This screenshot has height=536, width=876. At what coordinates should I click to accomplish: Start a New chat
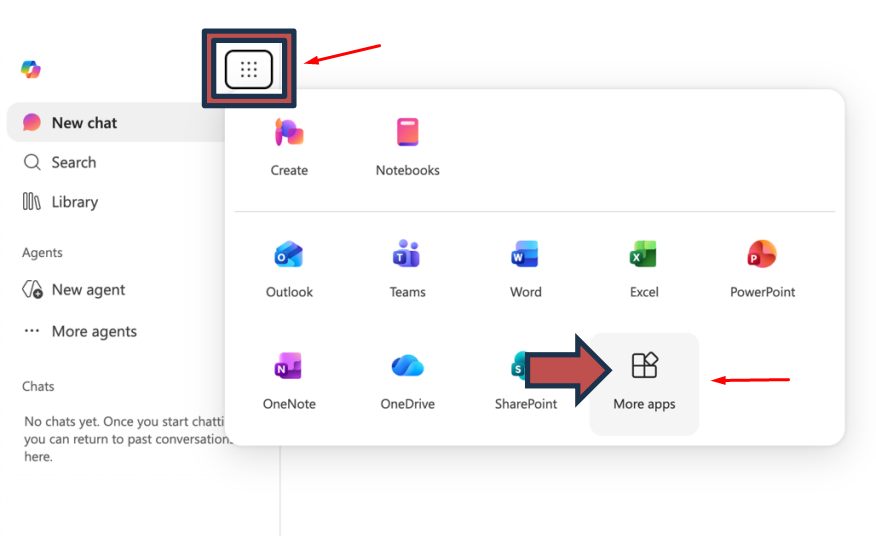[x=117, y=122]
